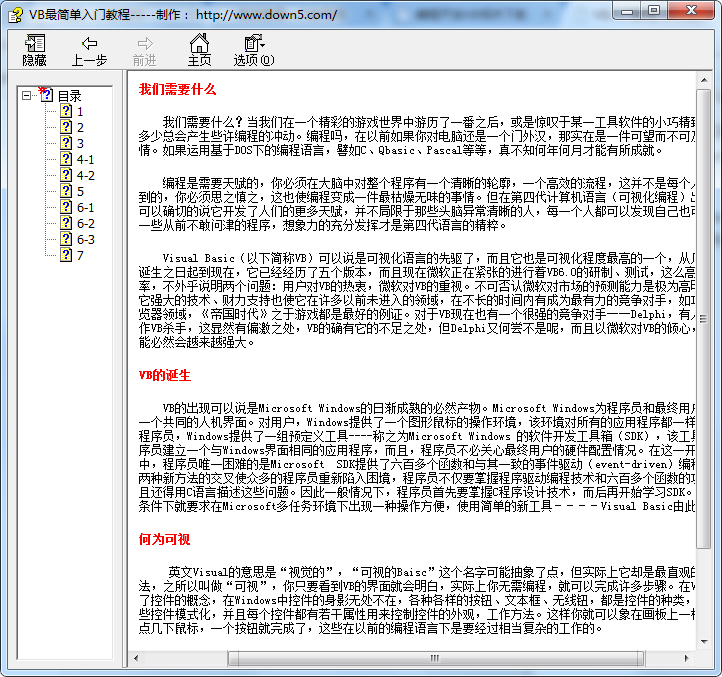Open topic 6-3 from the tree

[x=85, y=240]
